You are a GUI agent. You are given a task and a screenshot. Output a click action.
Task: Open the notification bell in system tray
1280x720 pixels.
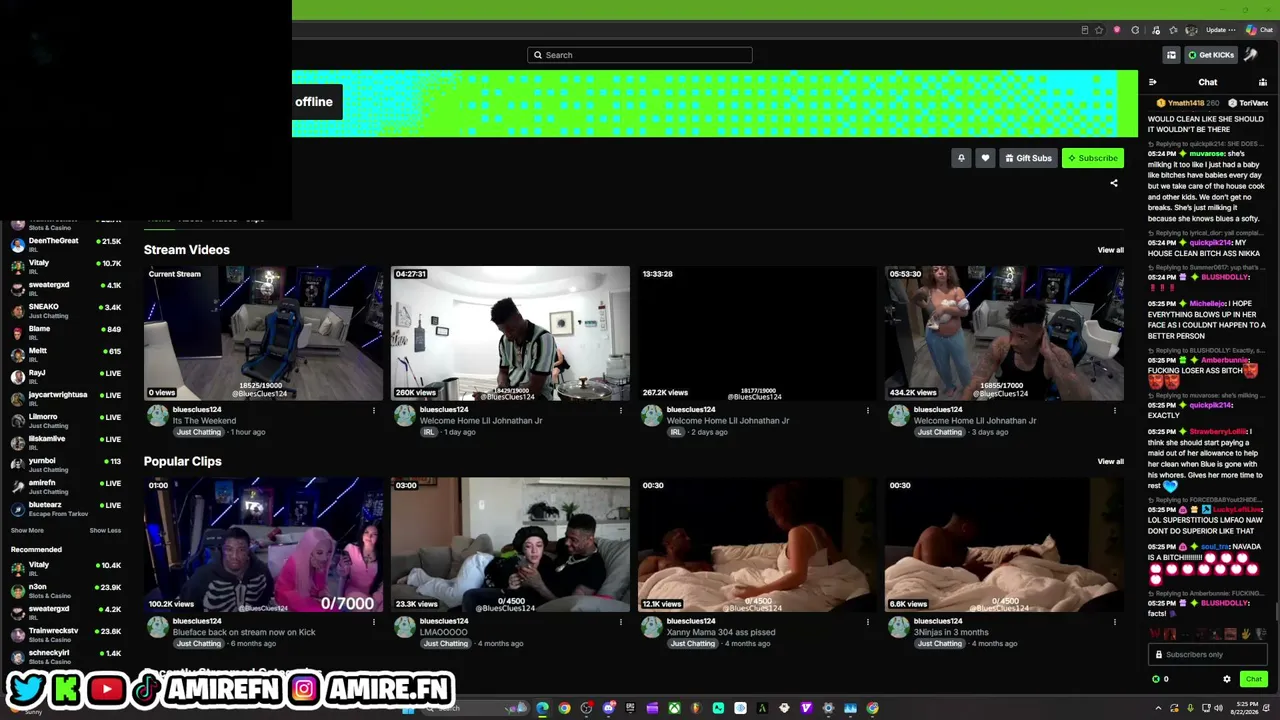click(1267, 708)
